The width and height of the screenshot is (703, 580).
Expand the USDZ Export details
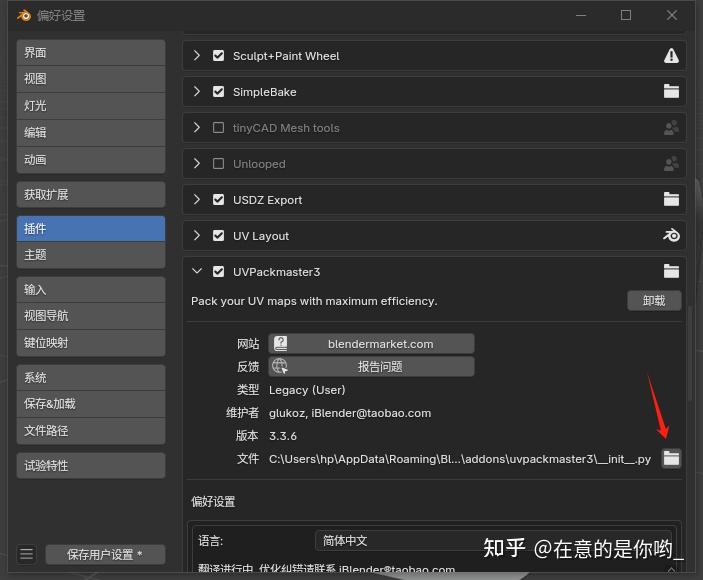point(196,199)
